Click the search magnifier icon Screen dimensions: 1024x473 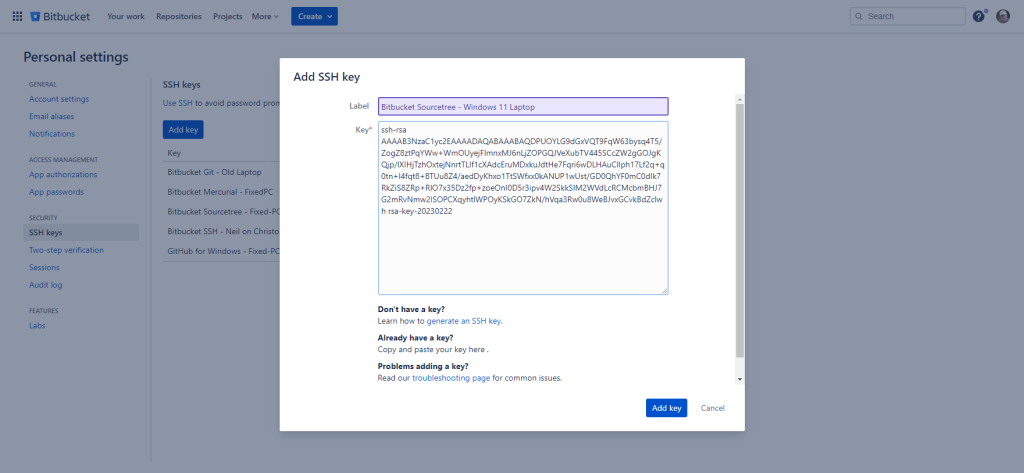pos(860,17)
